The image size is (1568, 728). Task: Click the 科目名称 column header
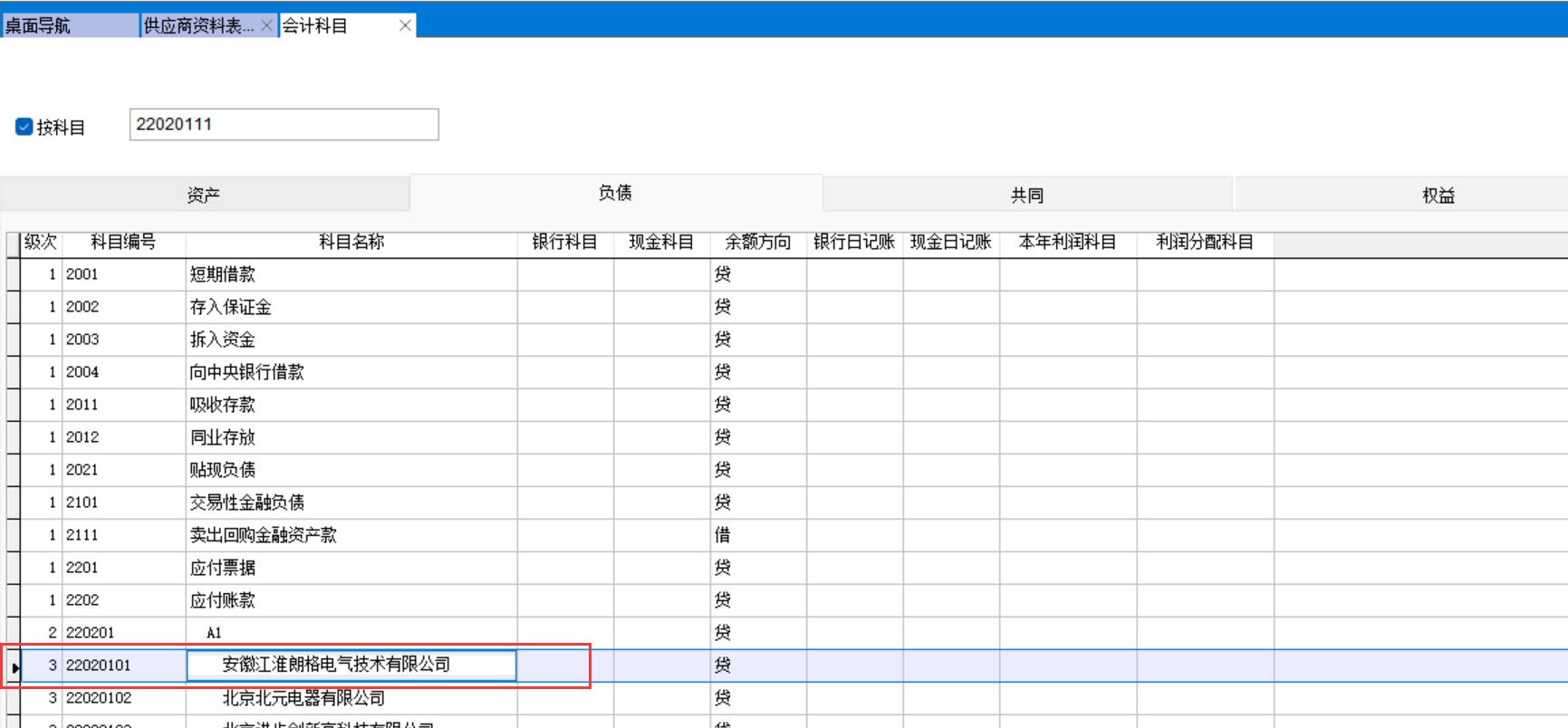(351, 243)
